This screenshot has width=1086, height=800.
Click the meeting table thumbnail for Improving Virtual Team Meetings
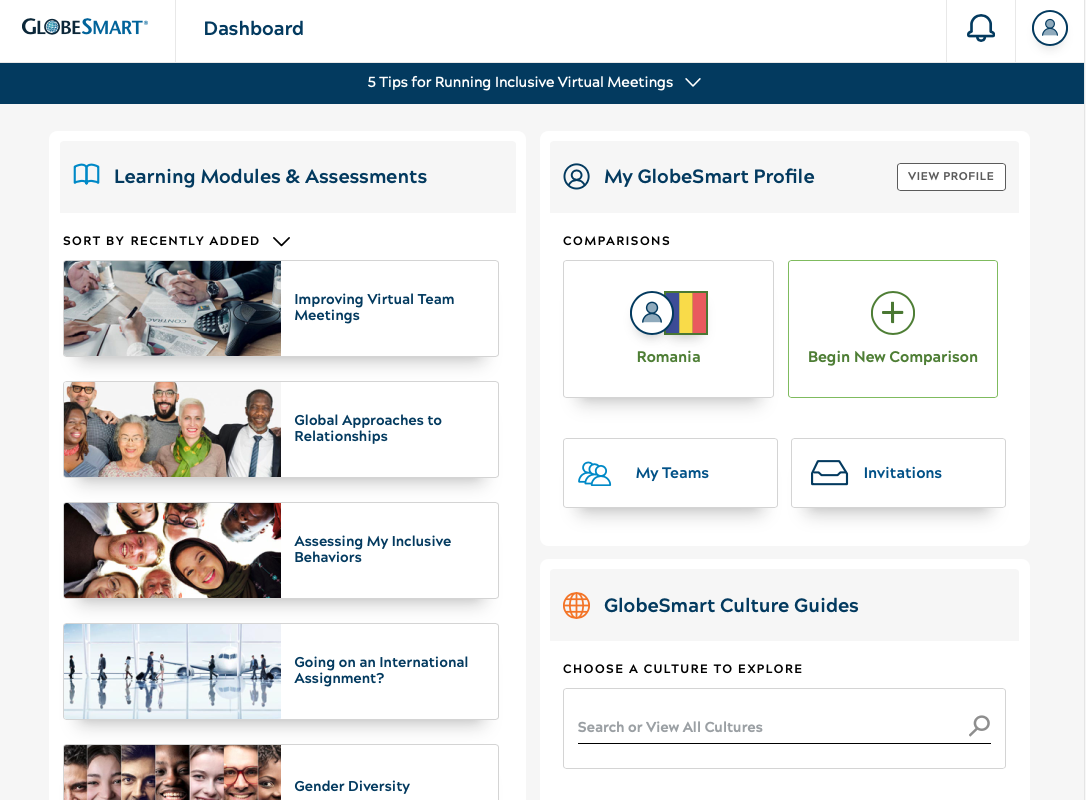point(172,308)
